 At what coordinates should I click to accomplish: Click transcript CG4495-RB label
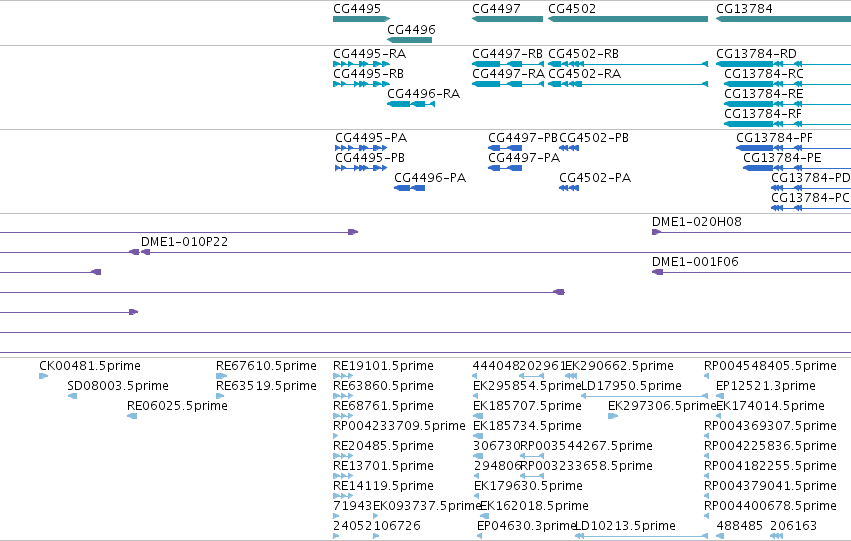(x=369, y=74)
